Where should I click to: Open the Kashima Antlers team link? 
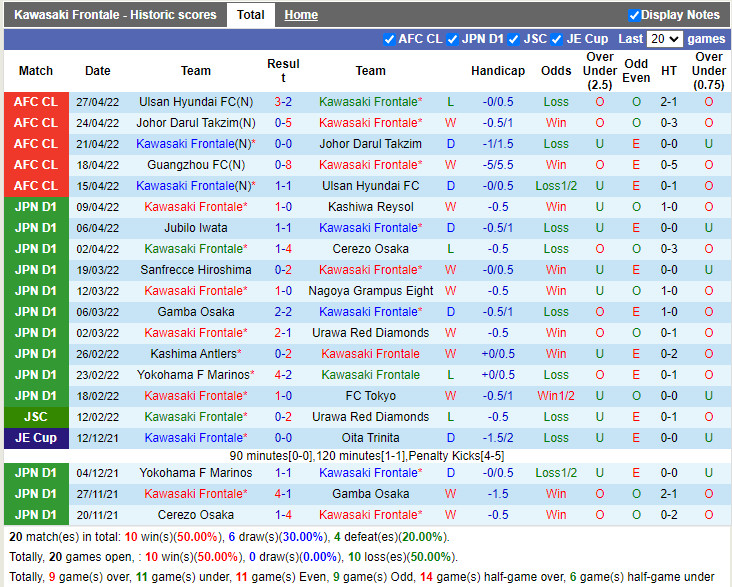click(x=194, y=354)
